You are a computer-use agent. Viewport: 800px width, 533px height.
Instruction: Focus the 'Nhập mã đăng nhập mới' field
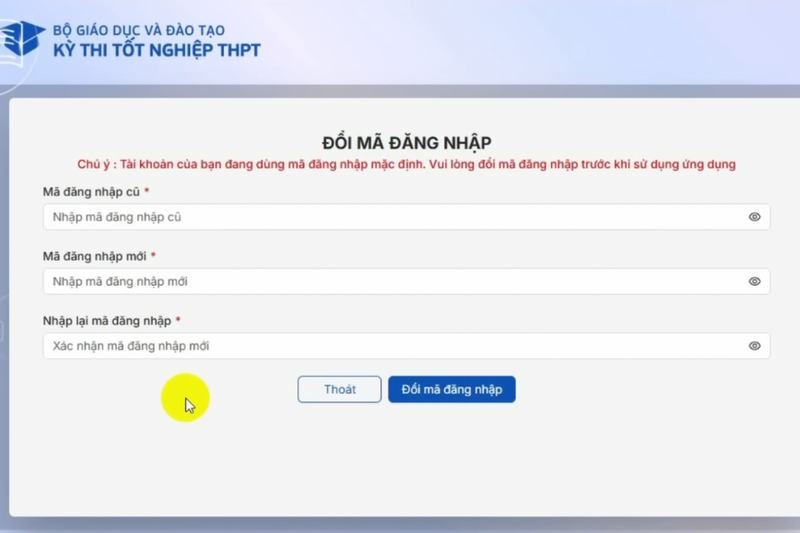coord(406,282)
